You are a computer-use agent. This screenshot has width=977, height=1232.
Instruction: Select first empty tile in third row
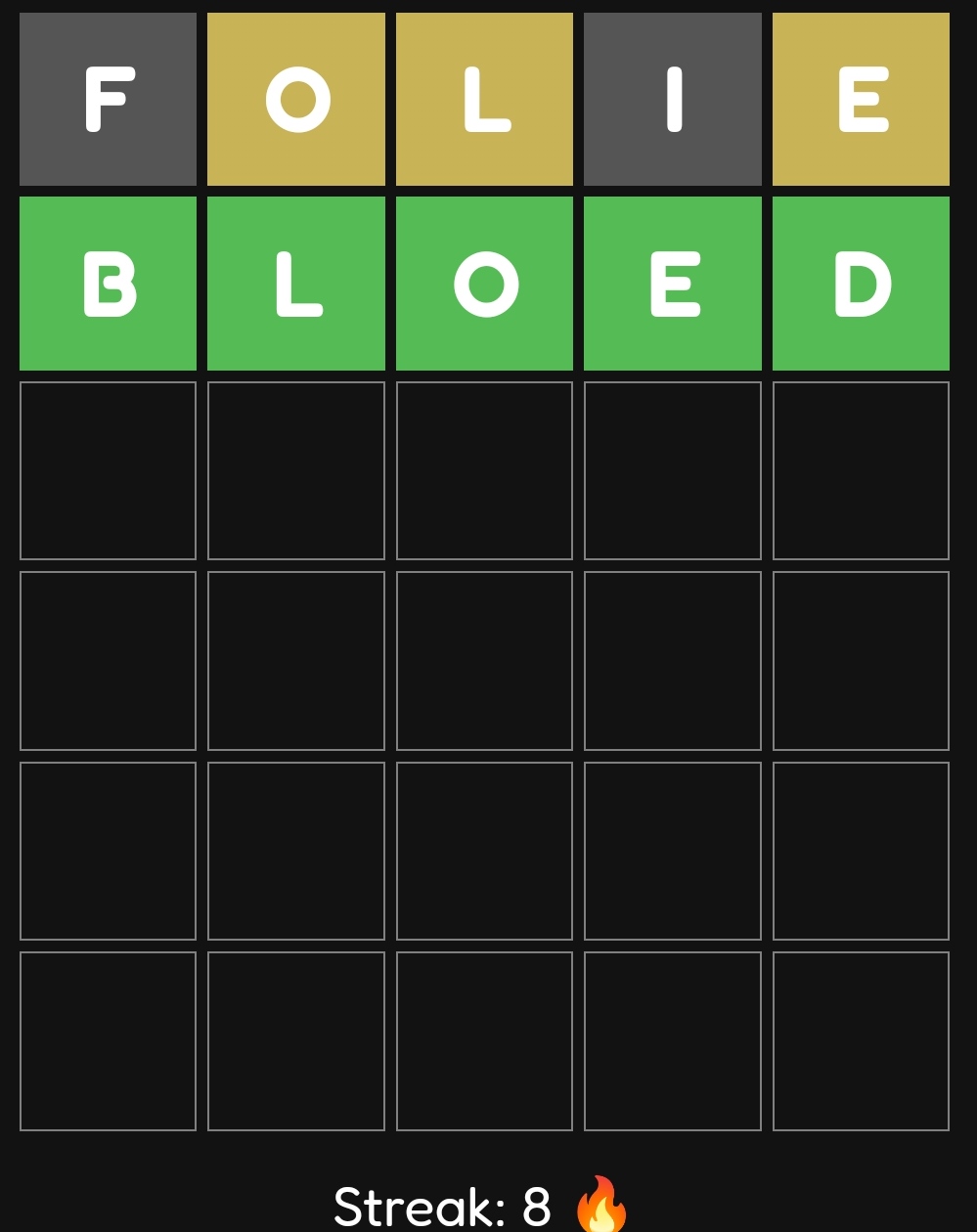point(108,470)
